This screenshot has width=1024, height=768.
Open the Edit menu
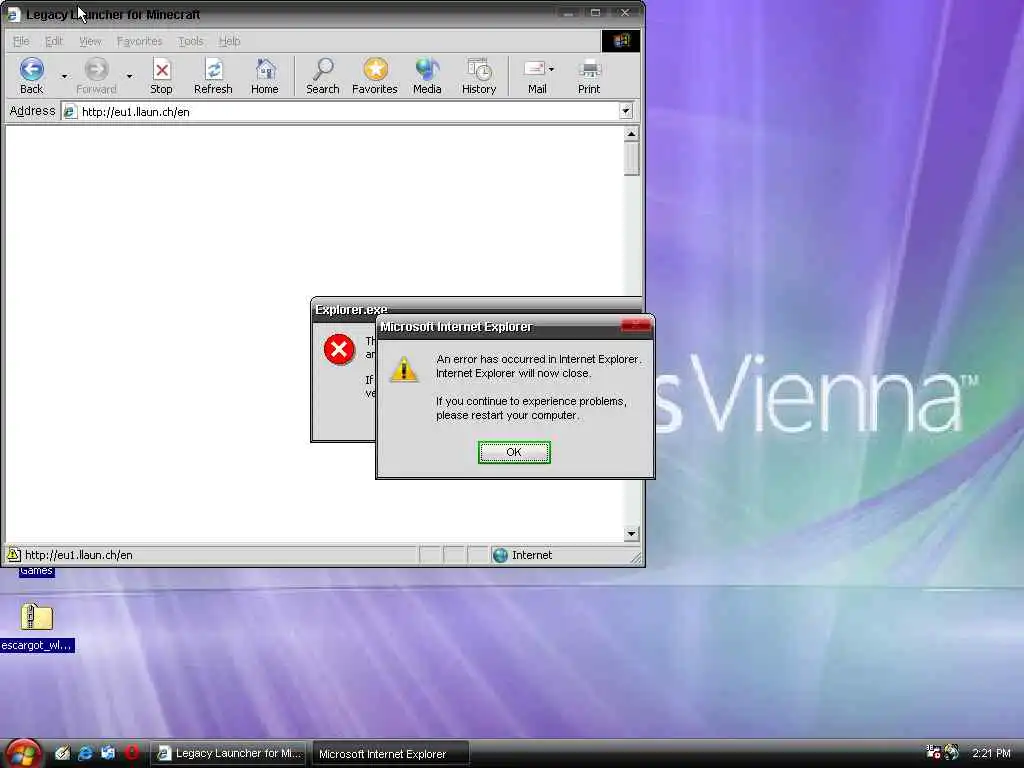tap(54, 41)
